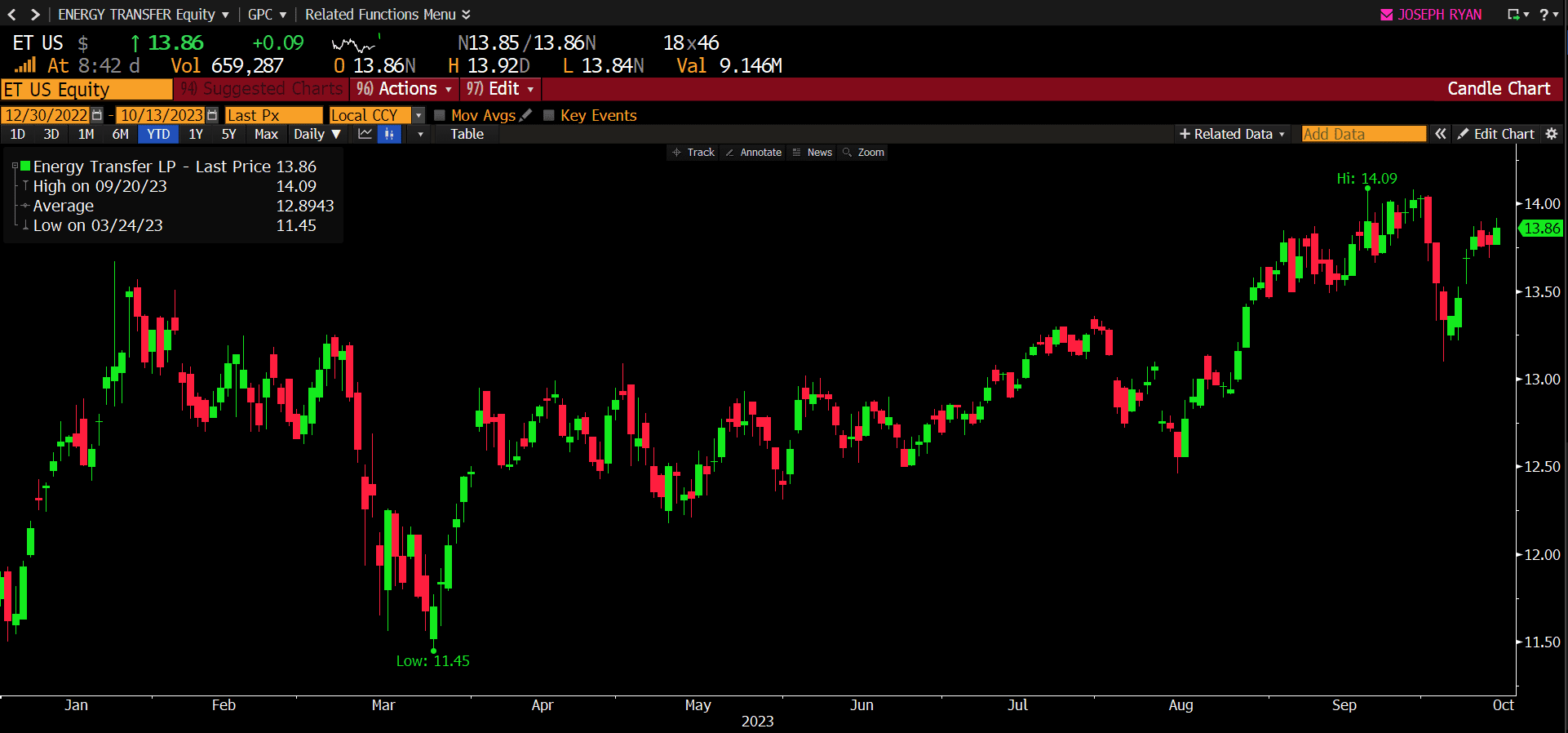Collapse panel with double left chevrons
The image size is (1568, 733).
click(x=1441, y=134)
